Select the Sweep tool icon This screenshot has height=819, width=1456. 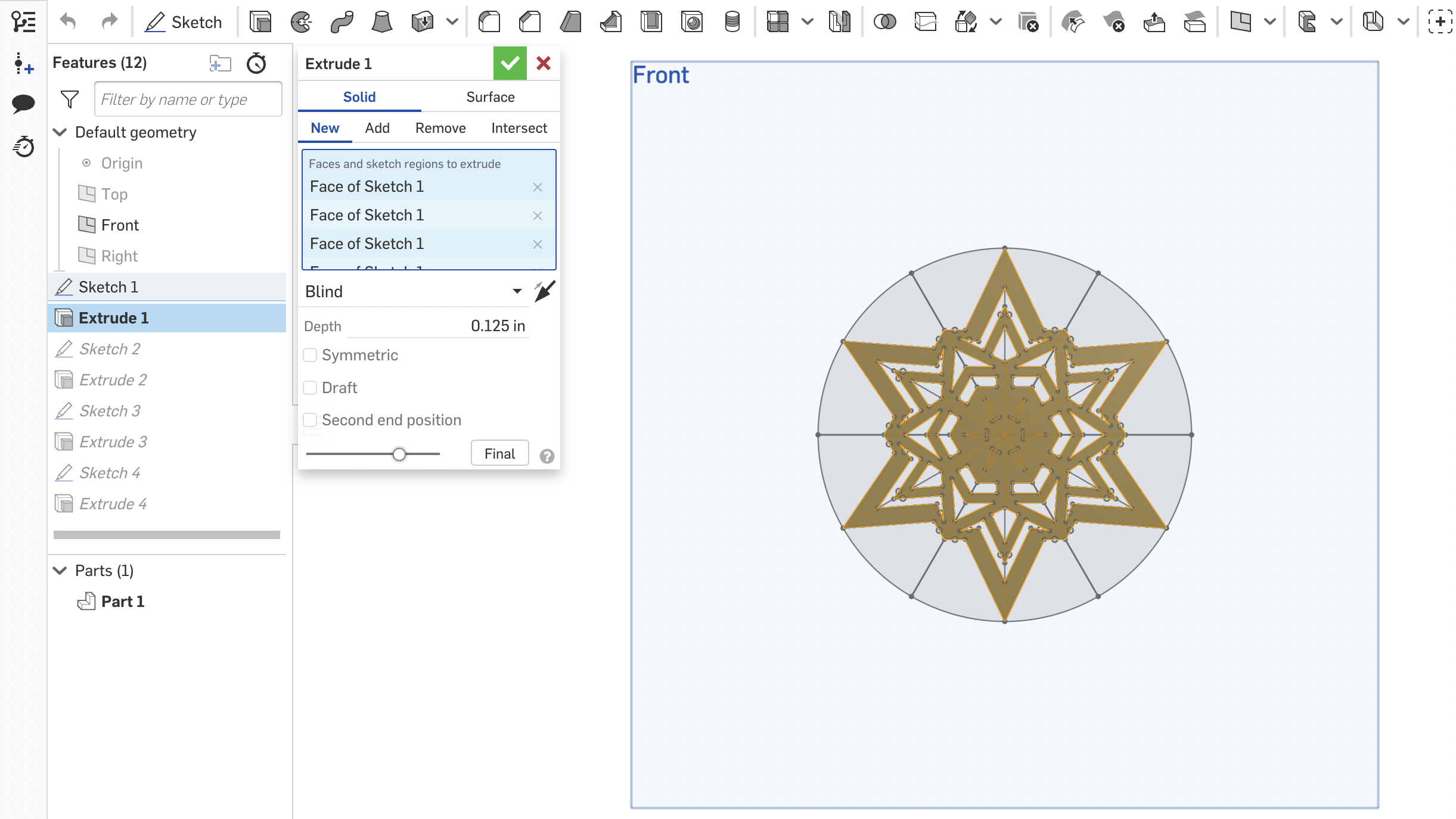coord(342,22)
